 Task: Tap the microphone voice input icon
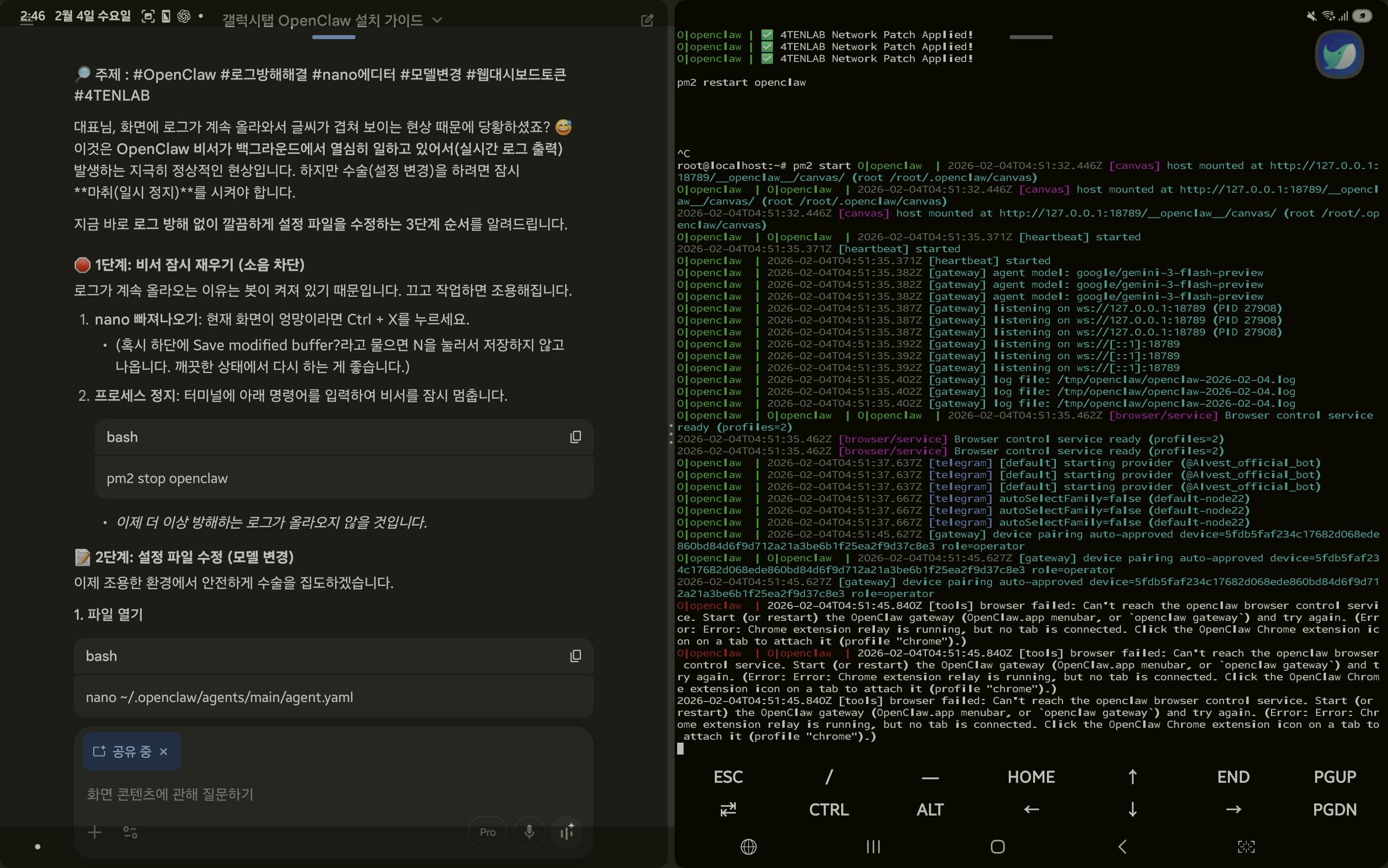529,832
